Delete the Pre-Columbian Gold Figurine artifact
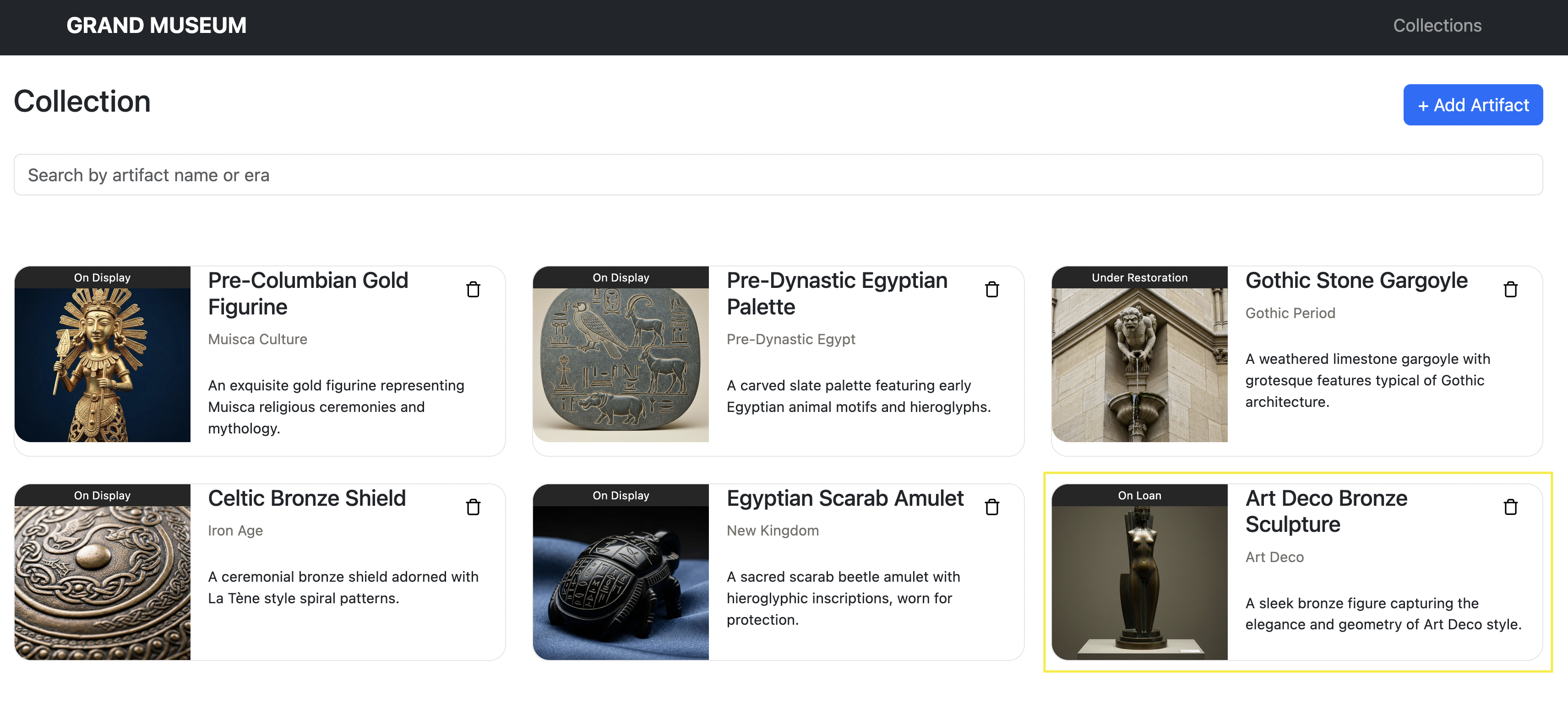This screenshot has height=725, width=1568. (x=473, y=290)
